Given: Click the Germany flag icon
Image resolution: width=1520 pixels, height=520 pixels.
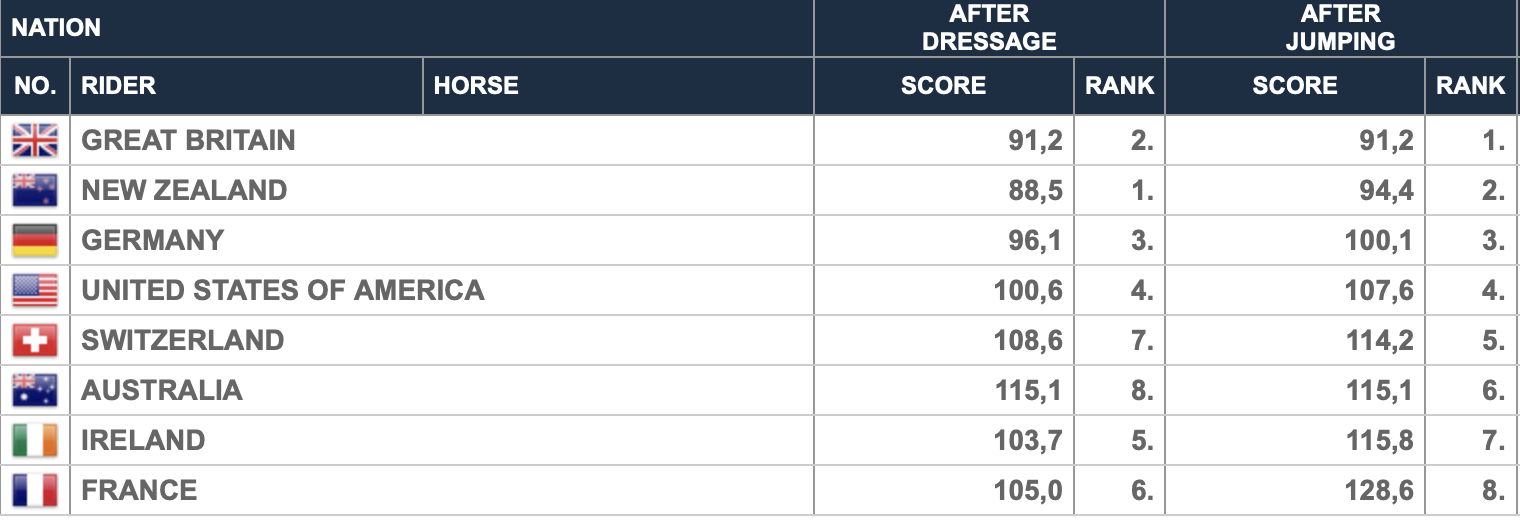Looking at the screenshot, I should (x=35, y=240).
